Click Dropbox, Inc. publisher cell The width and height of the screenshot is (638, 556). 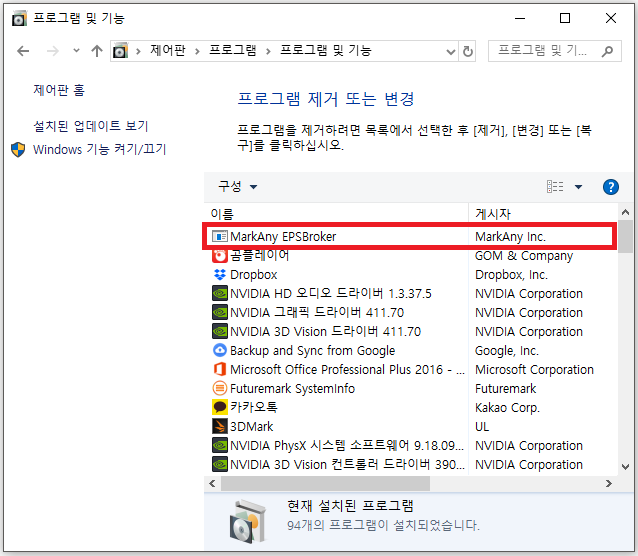tap(511, 275)
